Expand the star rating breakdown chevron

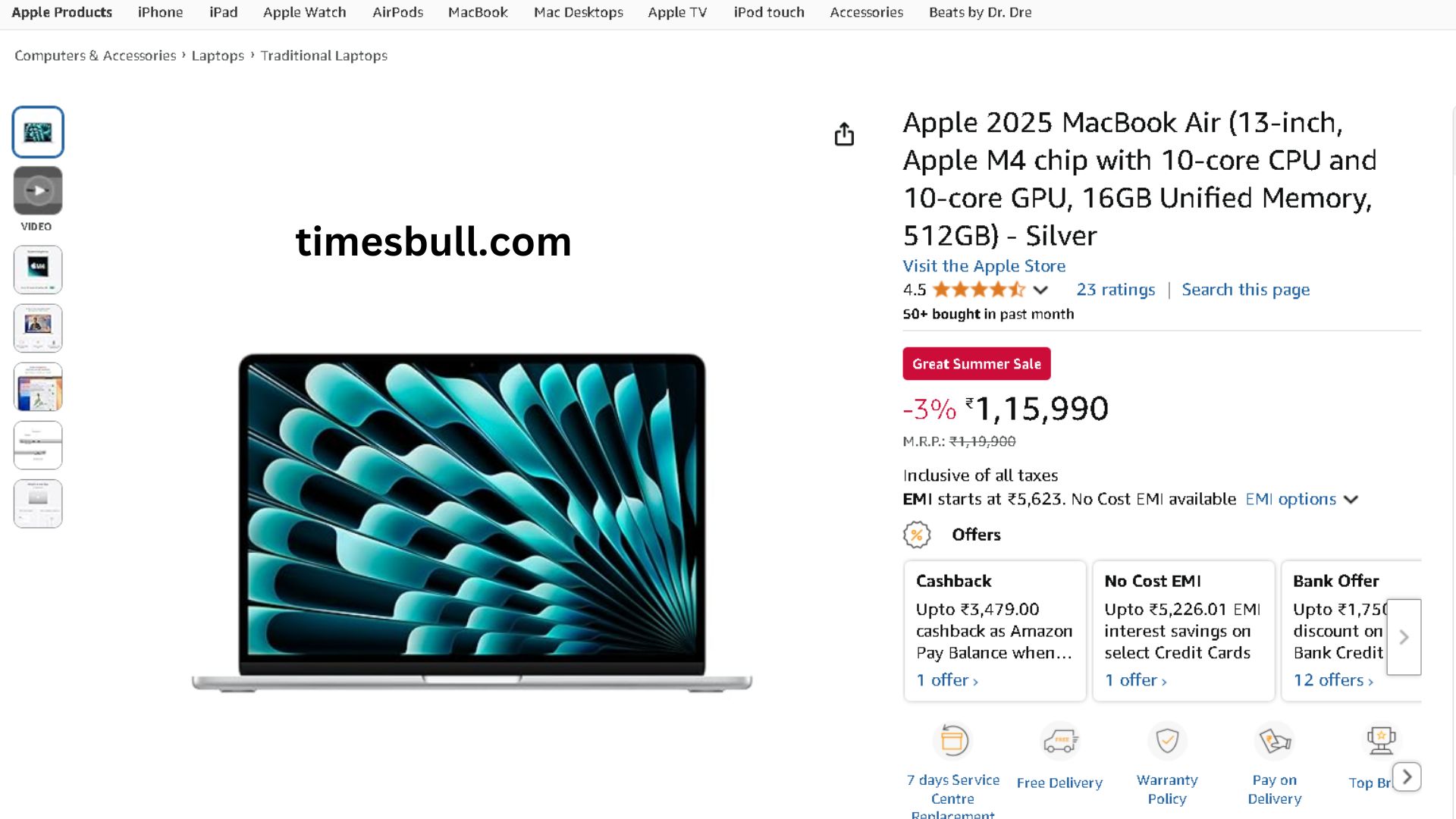(x=1040, y=290)
